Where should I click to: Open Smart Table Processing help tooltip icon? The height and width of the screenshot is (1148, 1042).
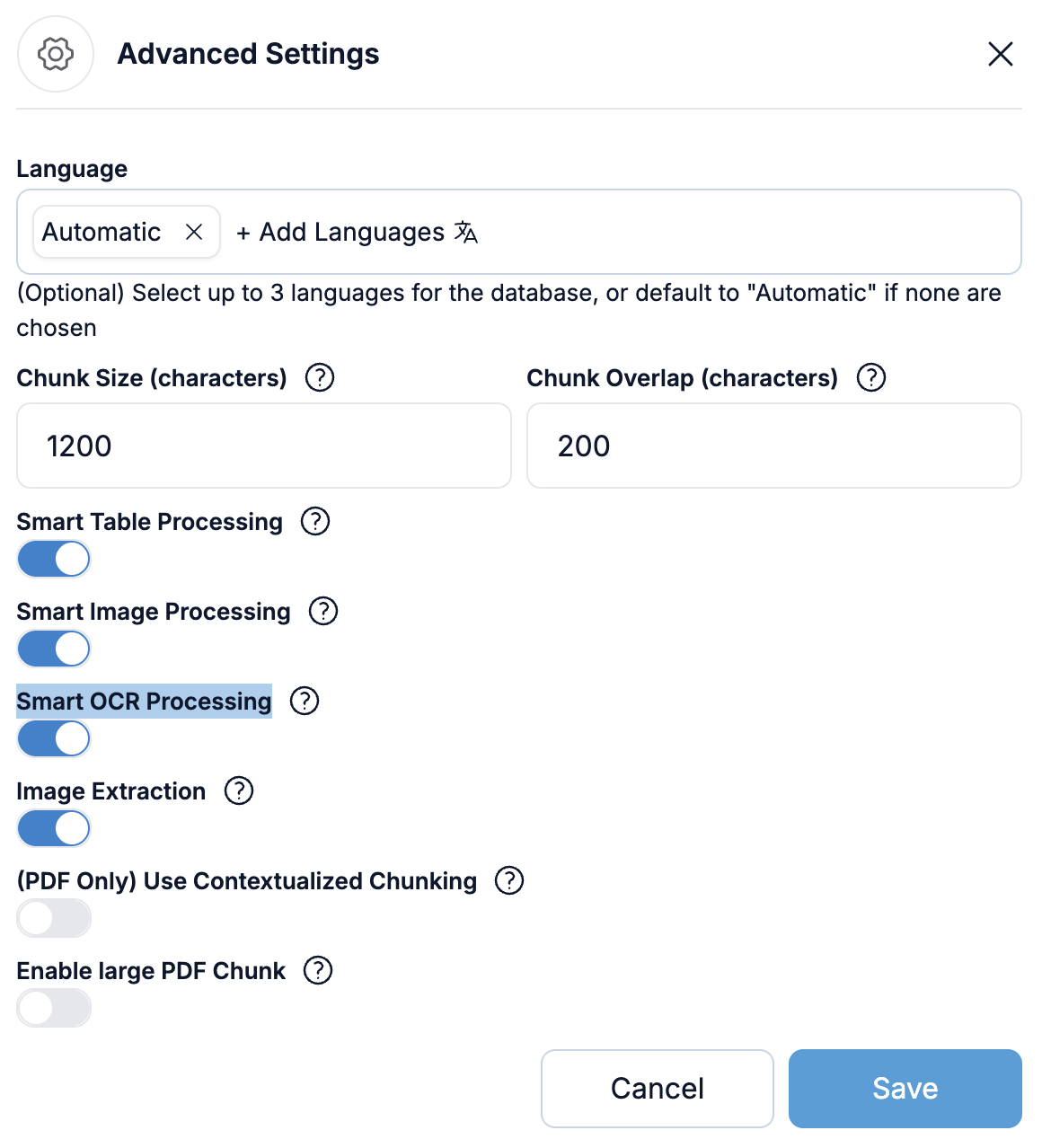(x=315, y=521)
